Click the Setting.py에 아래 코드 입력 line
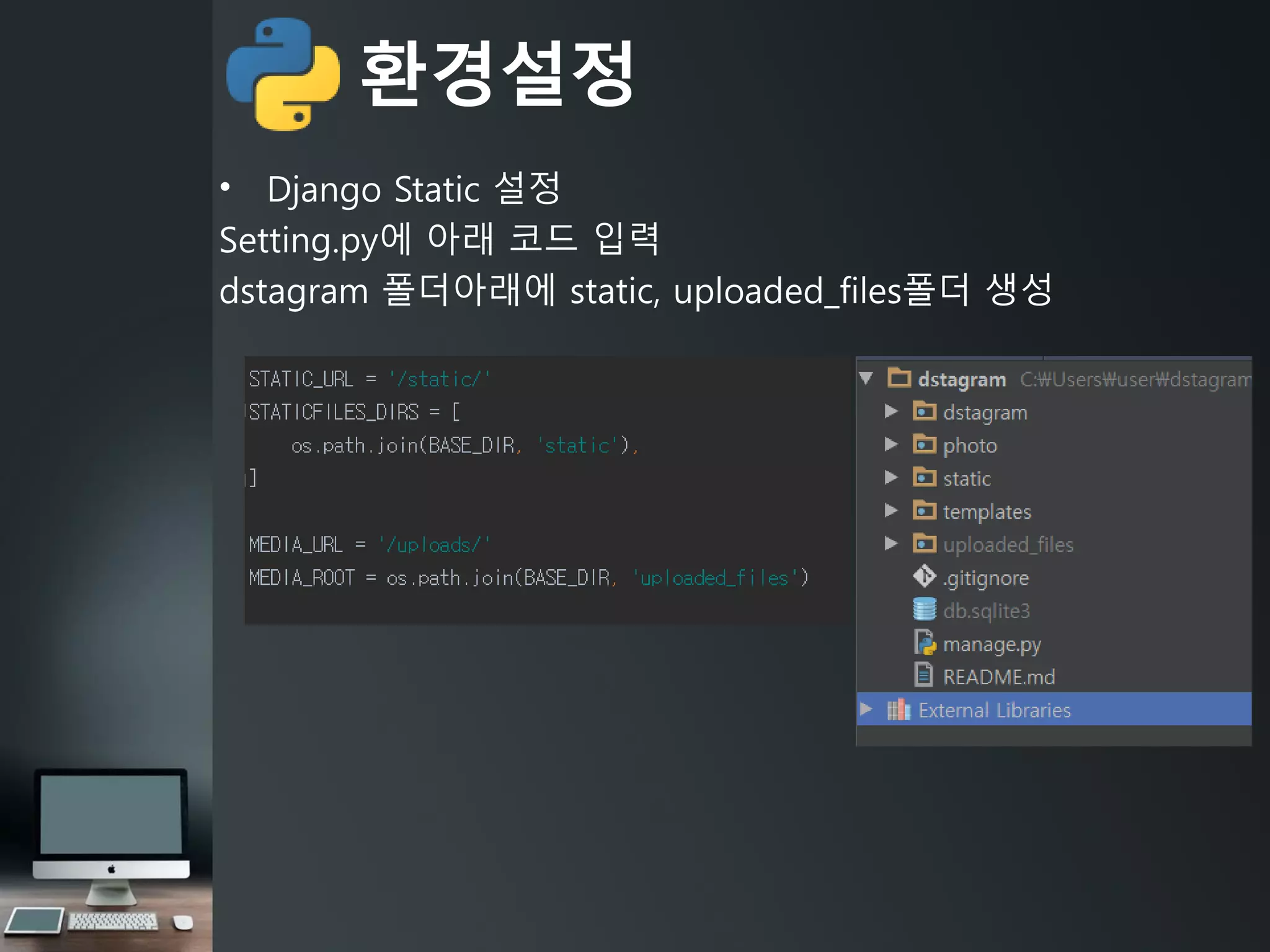This screenshot has width=1270, height=952. tap(439, 239)
